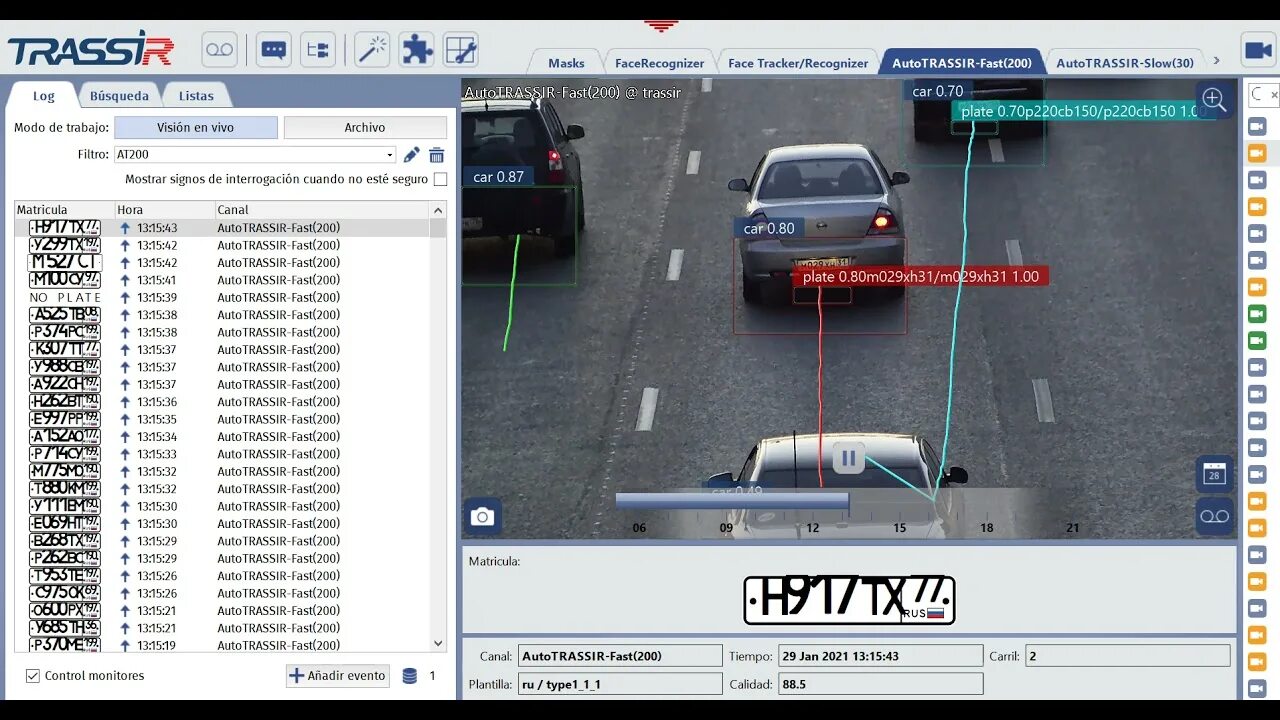Open the object tree layout icon
The height and width of the screenshot is (720, 1280).
click(x=319, y=49)
